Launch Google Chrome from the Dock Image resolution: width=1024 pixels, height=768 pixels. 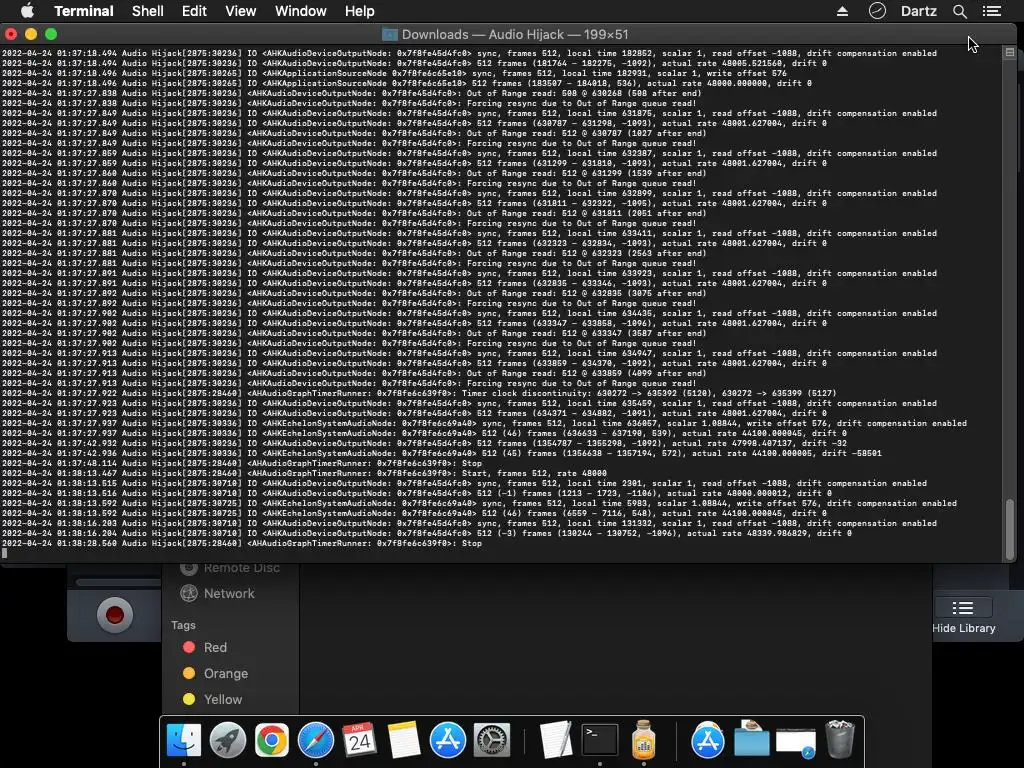(x=272, y=741)
